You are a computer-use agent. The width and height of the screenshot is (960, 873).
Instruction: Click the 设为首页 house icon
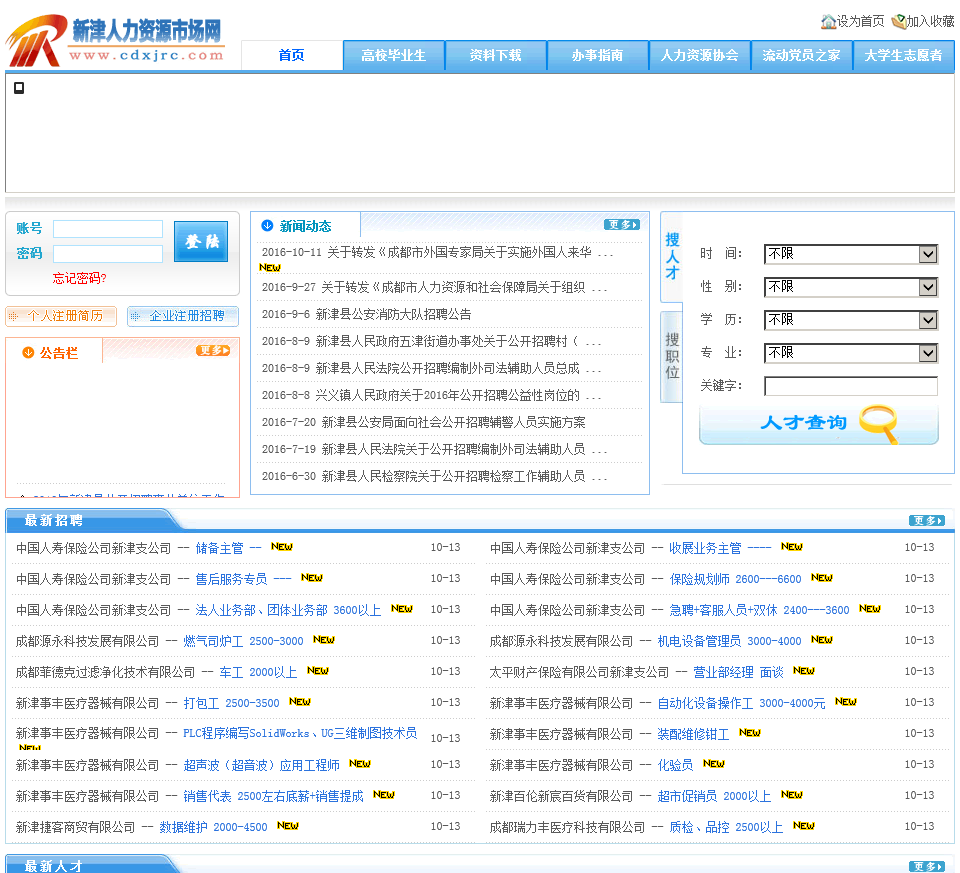[828, 21]
